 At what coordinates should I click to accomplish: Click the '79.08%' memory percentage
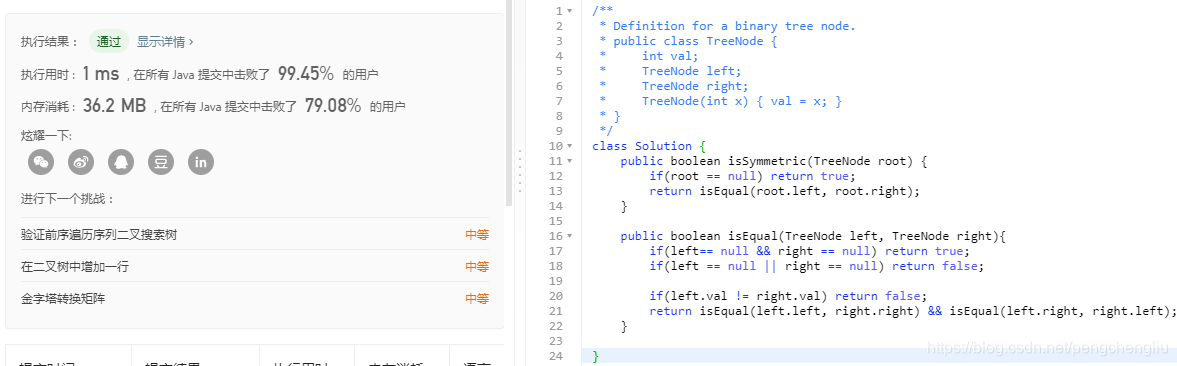point(333,106)
